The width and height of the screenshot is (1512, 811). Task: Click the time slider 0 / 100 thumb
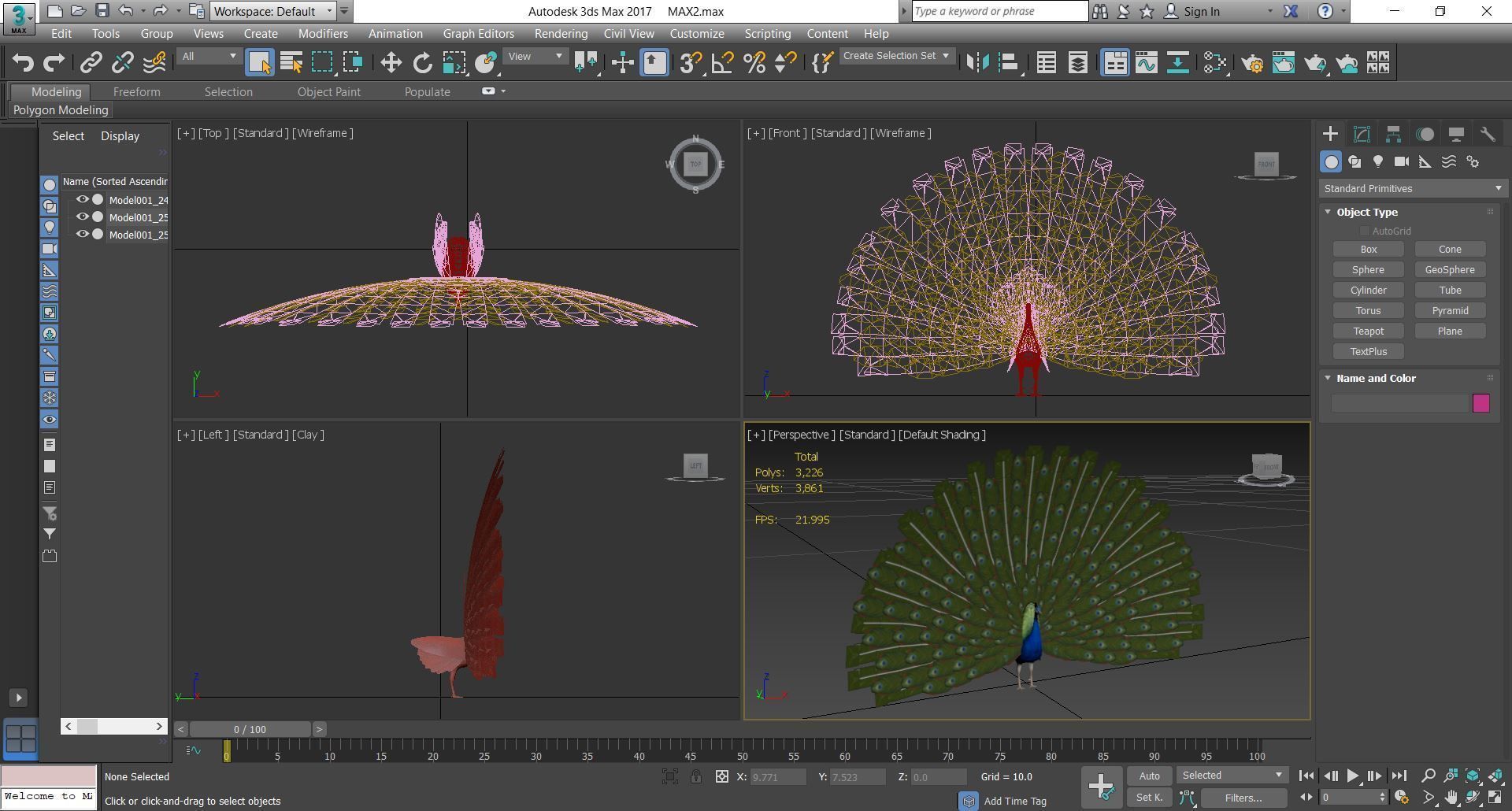[250, 729]
